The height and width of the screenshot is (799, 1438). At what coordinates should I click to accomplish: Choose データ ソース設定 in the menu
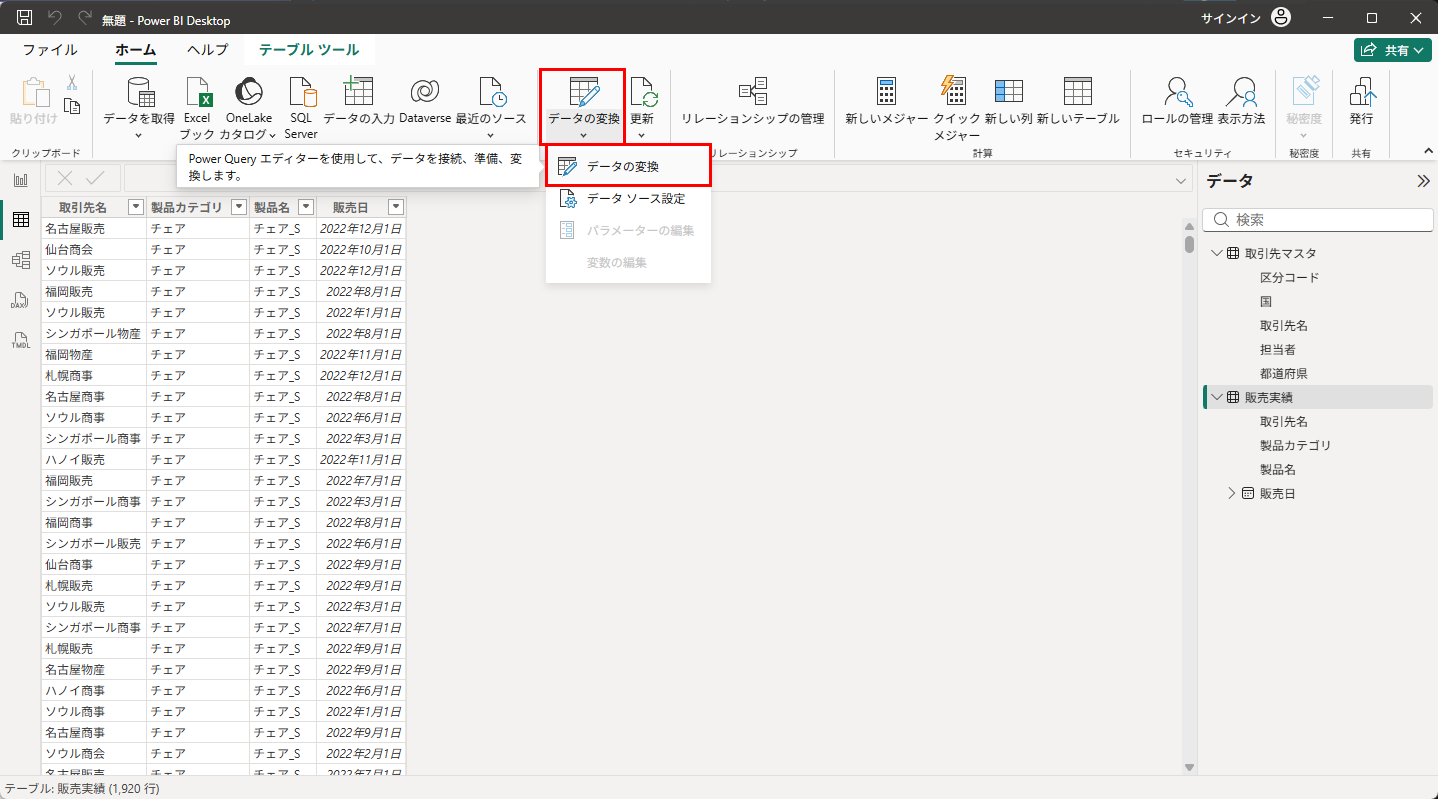(629, 198)
